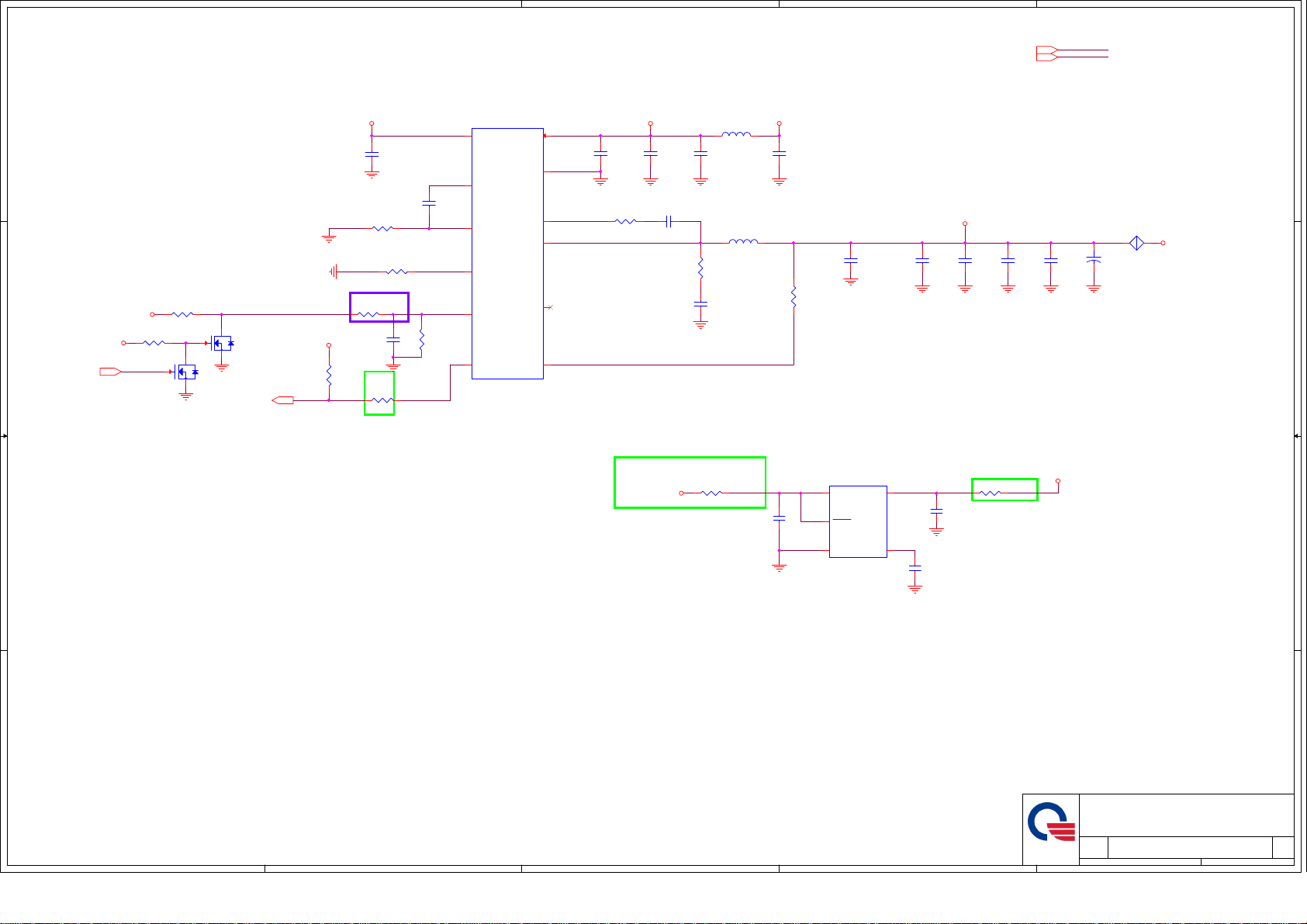
Task: Select the small square IC symbol at lower right
Action: pyautogui.click(x=858, y=521)
